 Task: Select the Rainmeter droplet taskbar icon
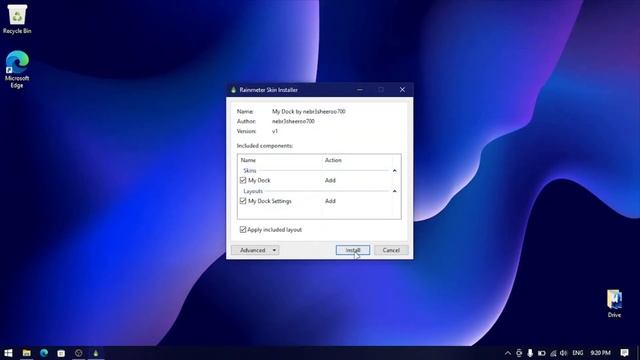pos(96,353)
